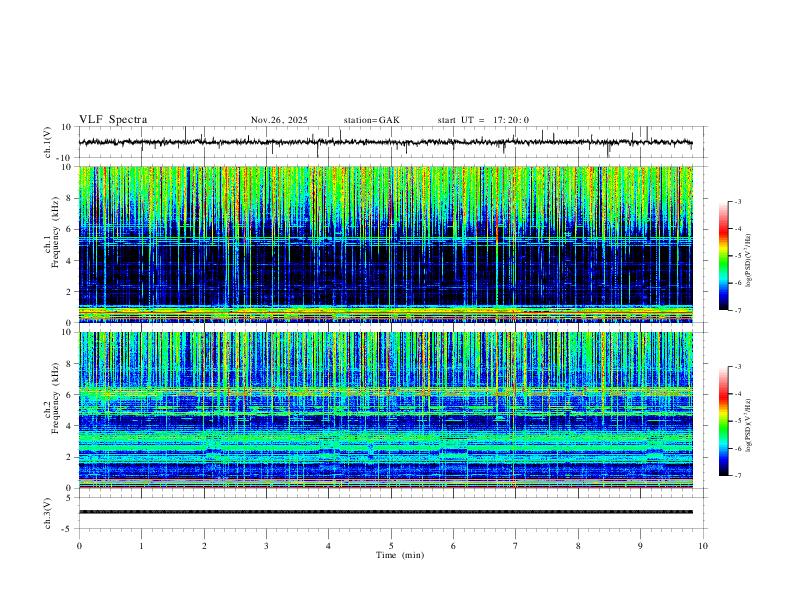Click the "-7" label on ch.2 colorbar
This screenshot has height=612, width=792.
click(738, 475)
